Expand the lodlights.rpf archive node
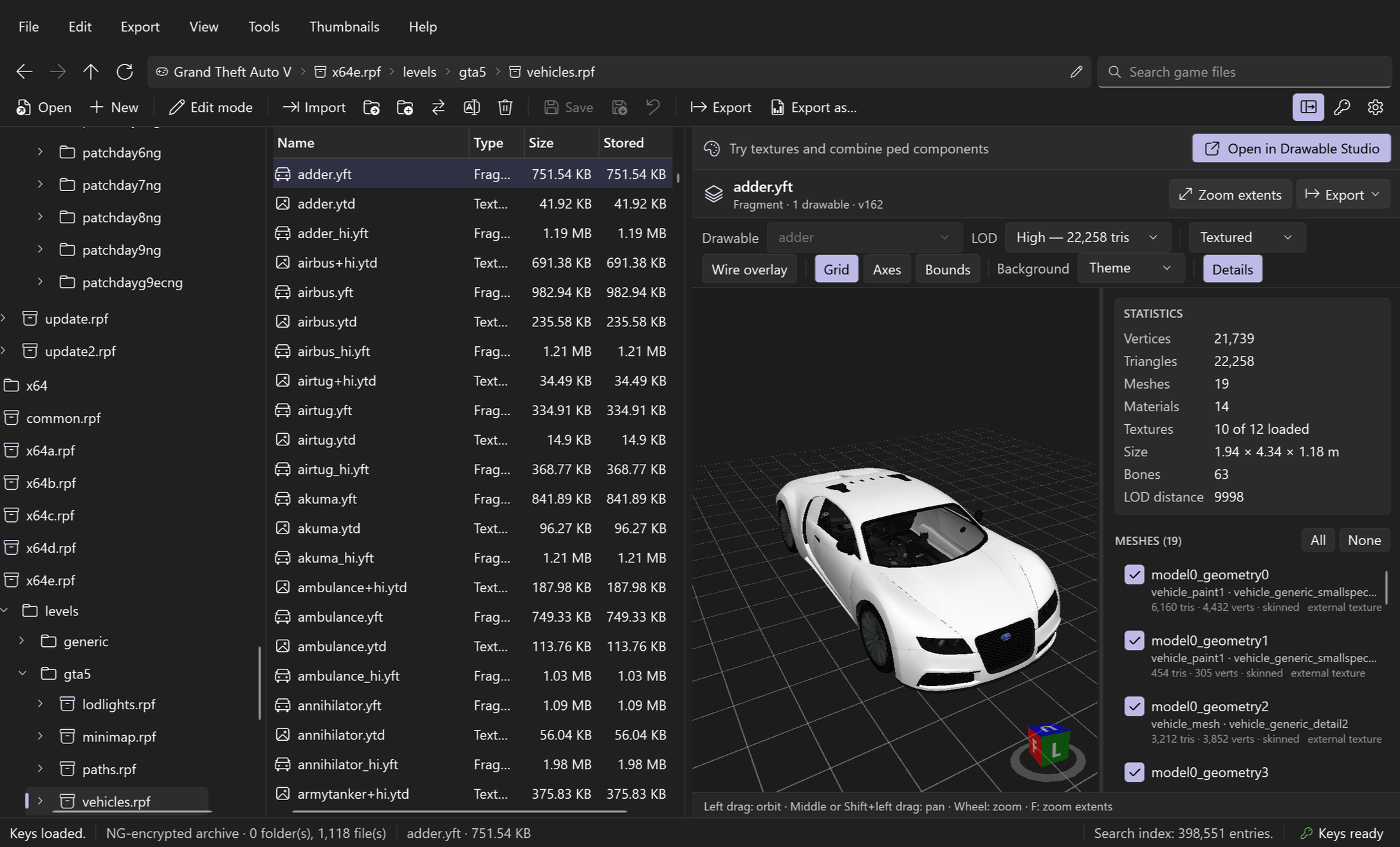 [40, 703]
